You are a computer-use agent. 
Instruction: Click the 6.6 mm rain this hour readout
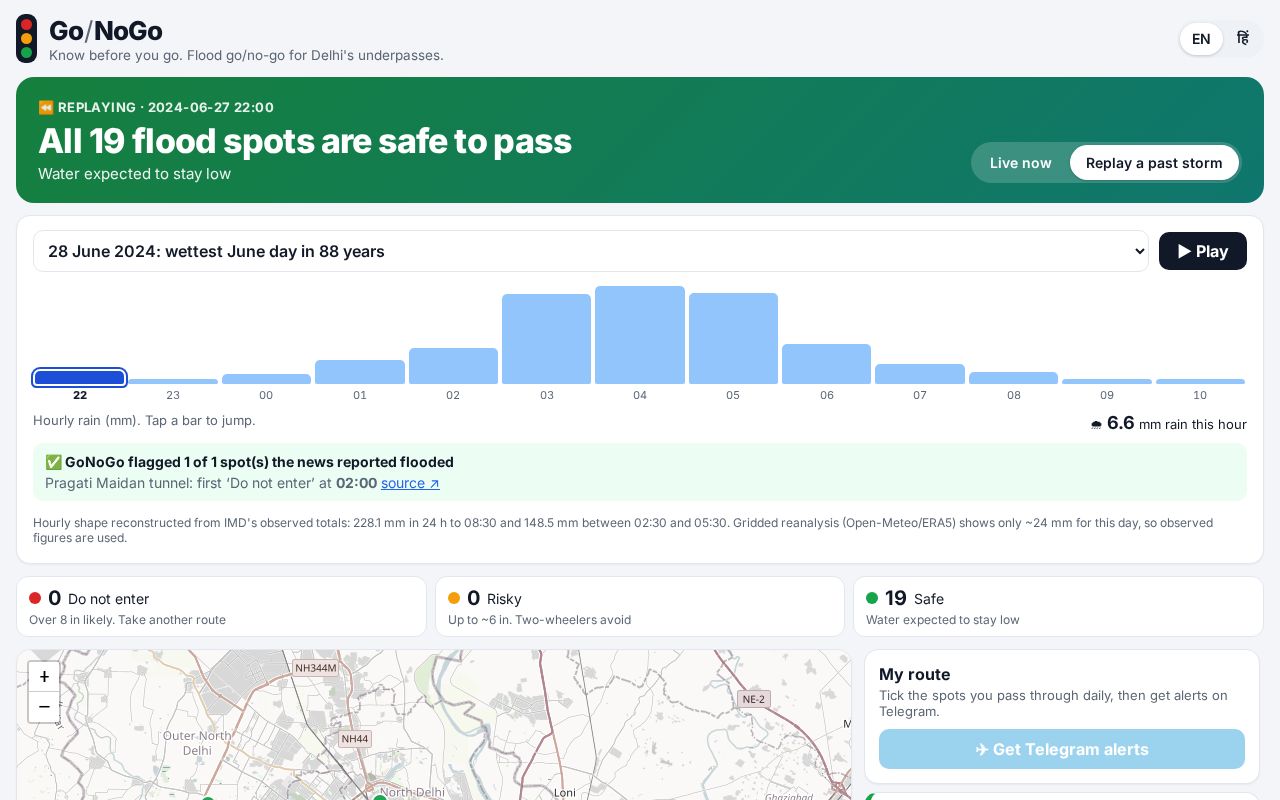pyautogui.click(x=1168, y=424)
